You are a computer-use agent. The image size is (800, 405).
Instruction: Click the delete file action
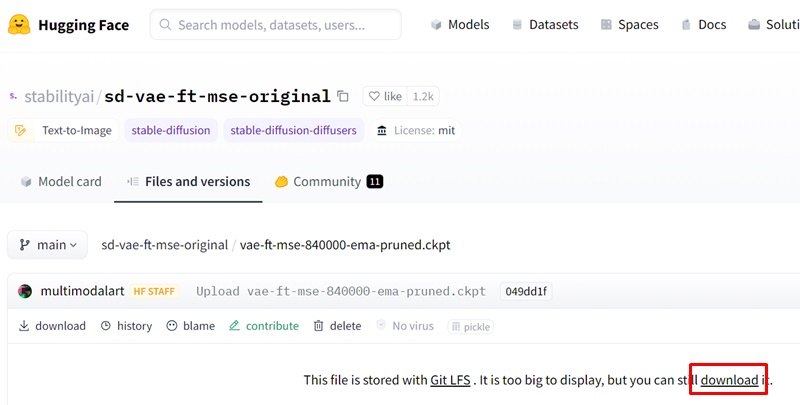tap(337, 326)
